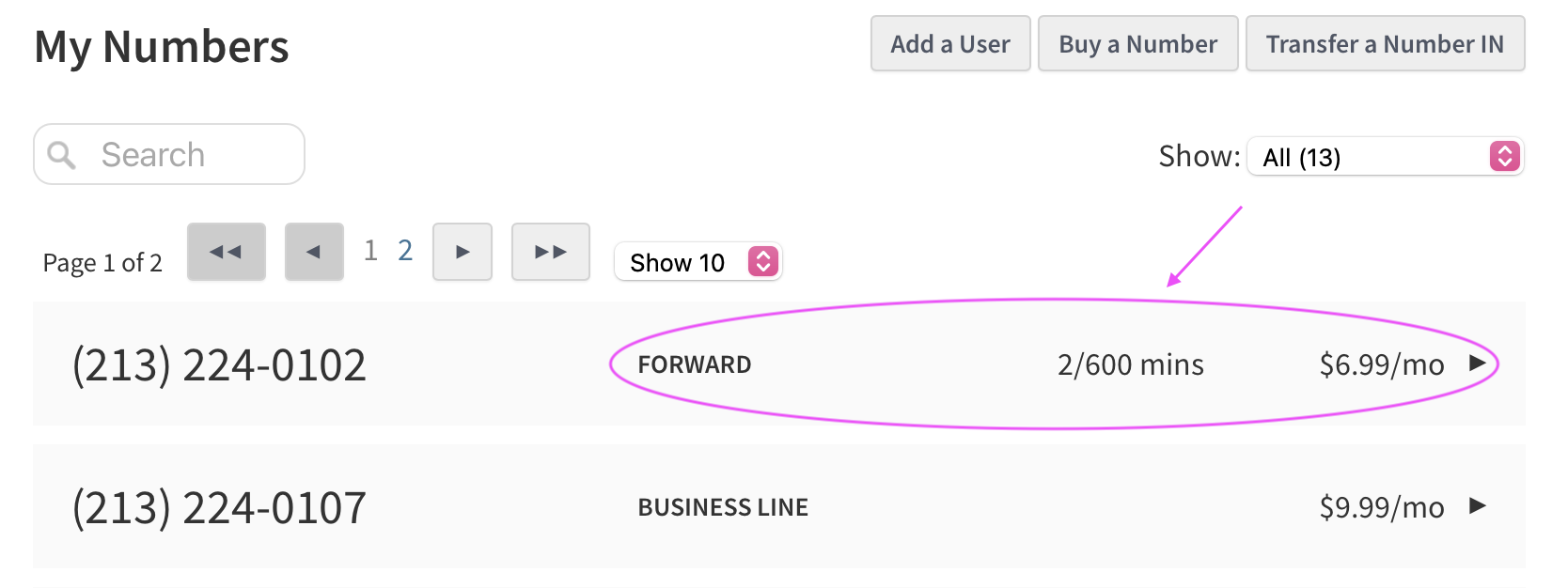Jump to the first page of numbers
1568x588 pixels.
[x=227, y=252]
